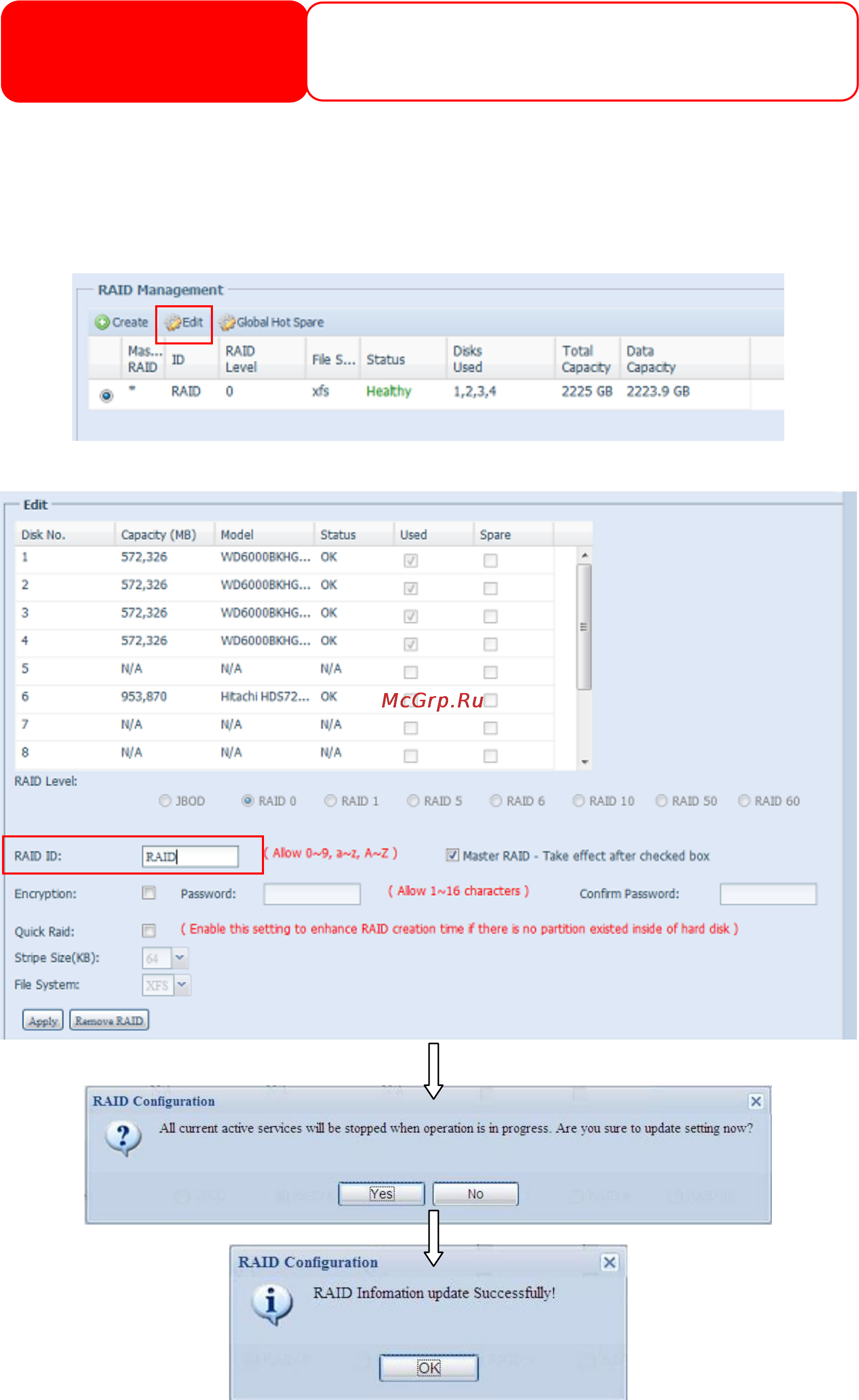Select the RAID 0 level
This screenshot has width=859, height=1400.
click(247, 801)
